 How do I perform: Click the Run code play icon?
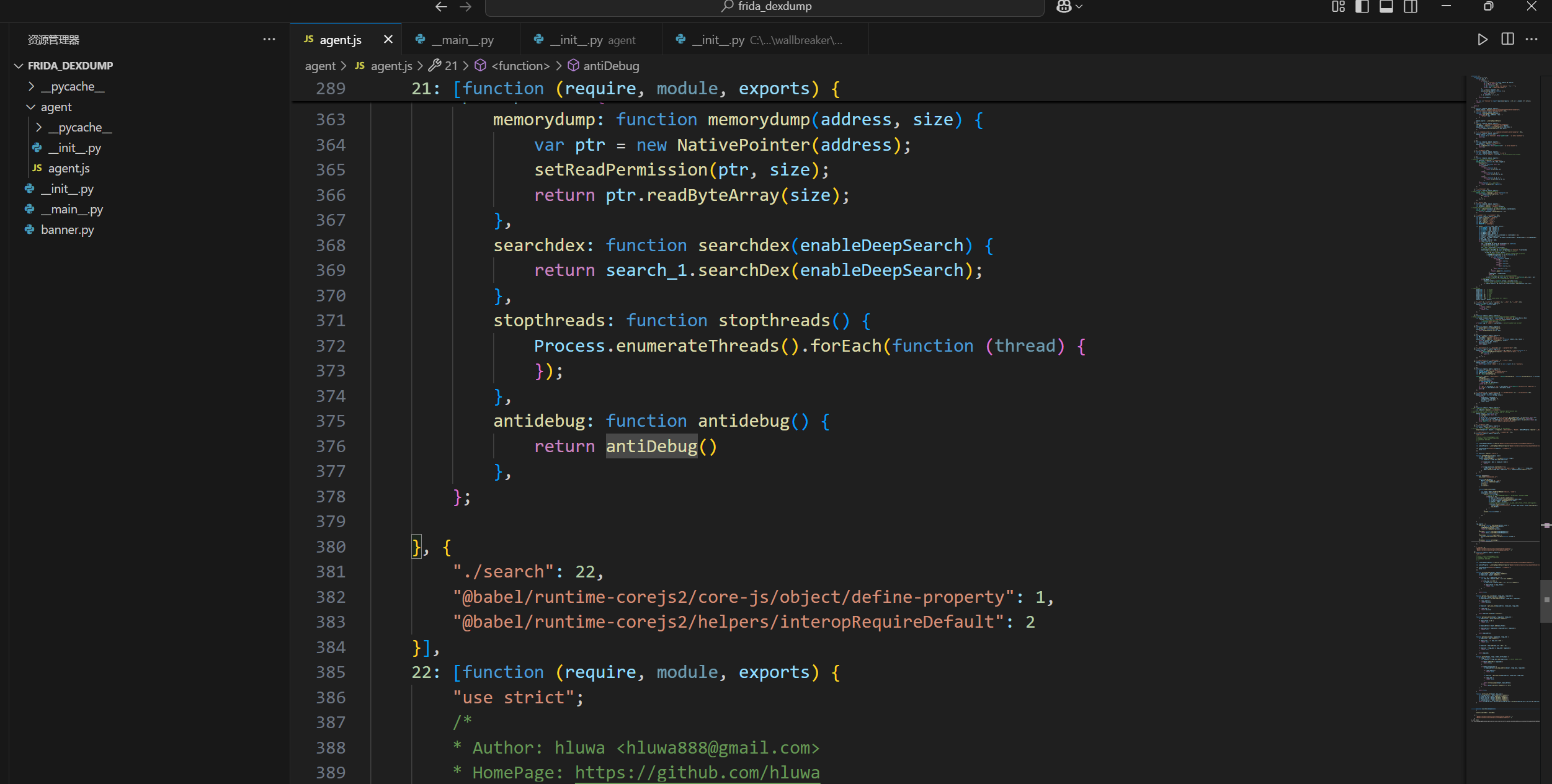(1482, 40)
